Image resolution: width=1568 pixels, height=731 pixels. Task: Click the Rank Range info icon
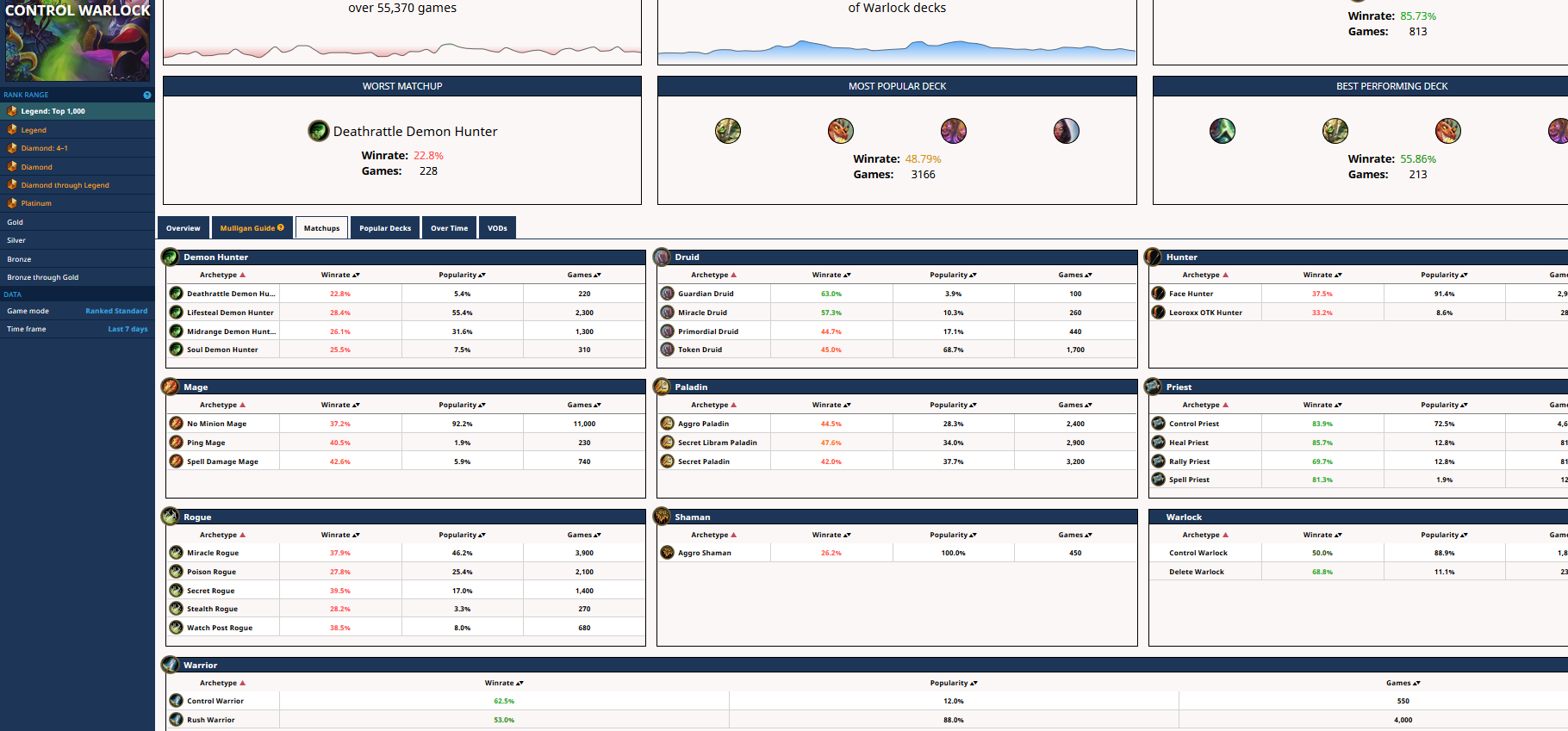147,95
